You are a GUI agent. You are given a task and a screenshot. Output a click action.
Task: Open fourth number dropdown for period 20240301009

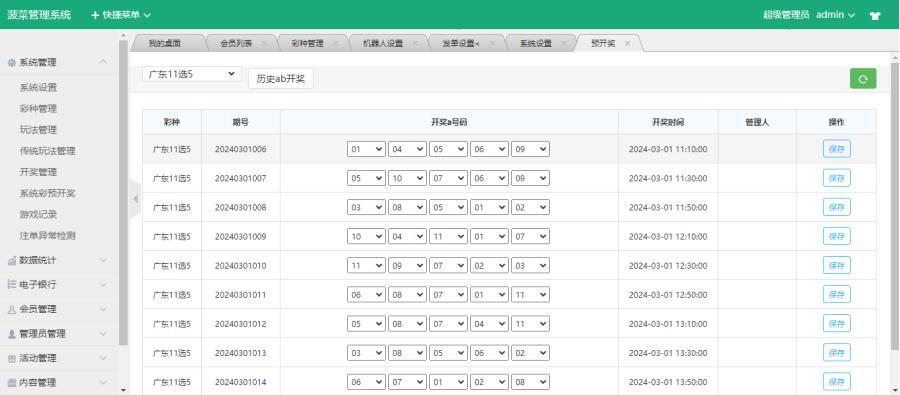coord(489,237)
